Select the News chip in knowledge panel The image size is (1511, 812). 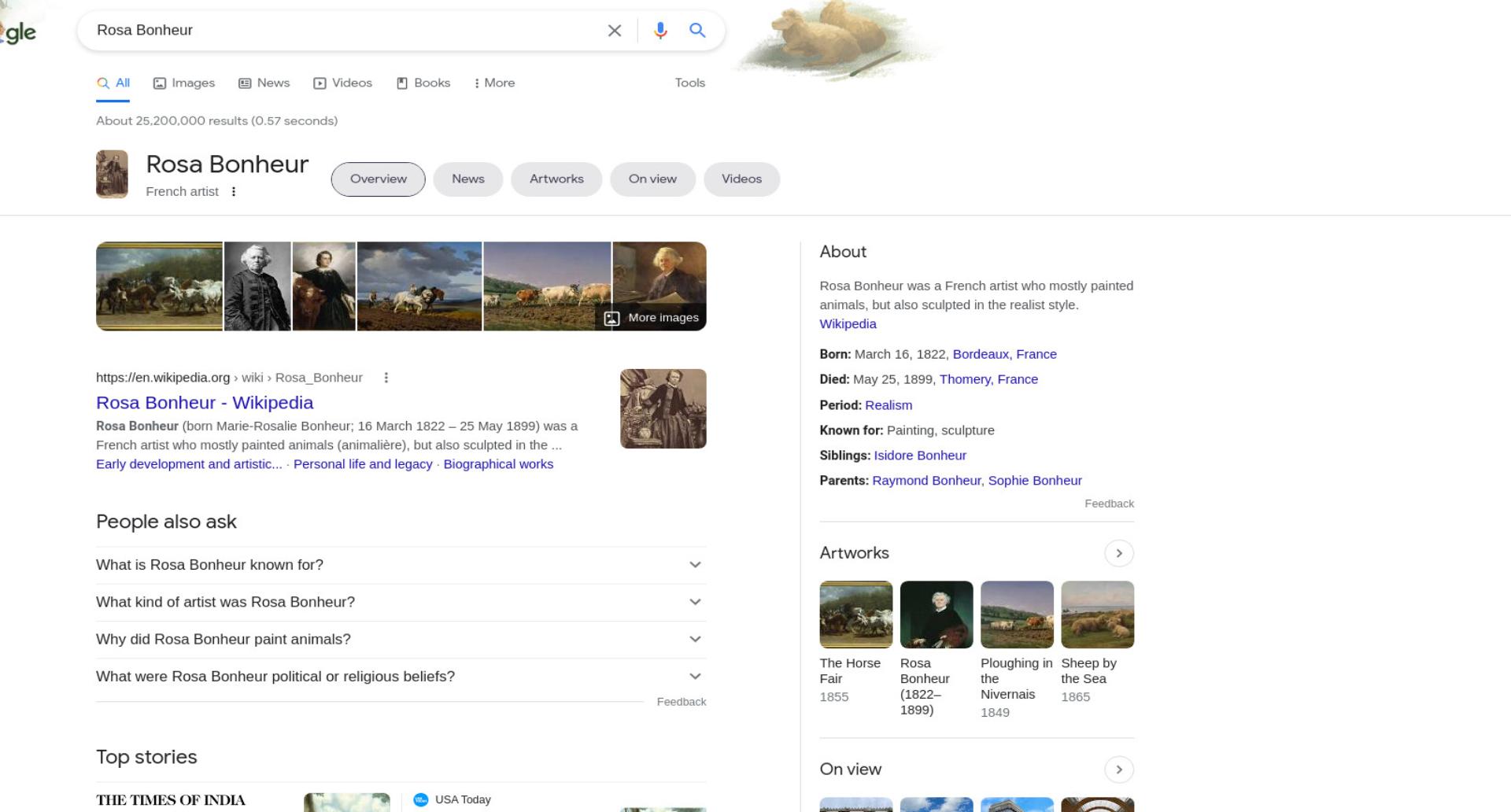468,179
